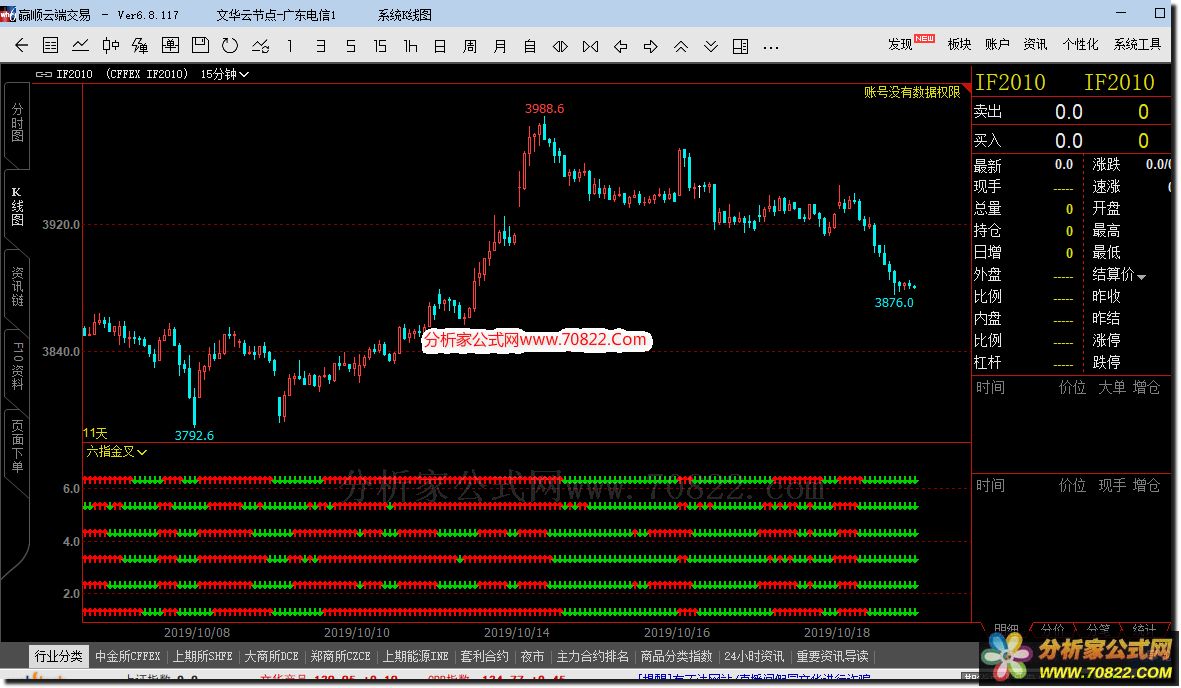Click the double-chevron up icon

pos(681,46)
